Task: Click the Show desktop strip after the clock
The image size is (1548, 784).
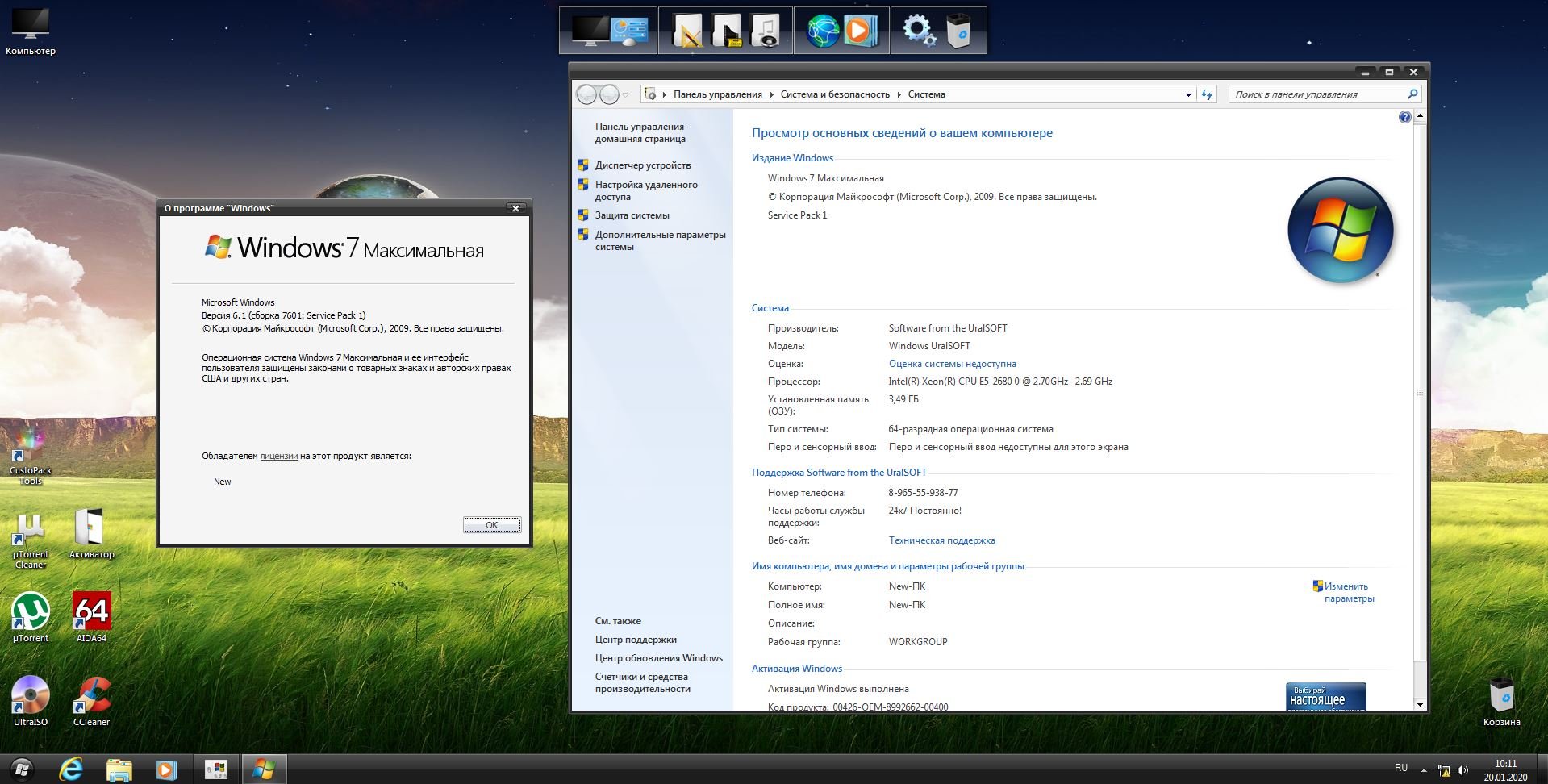Action: 1542,769
